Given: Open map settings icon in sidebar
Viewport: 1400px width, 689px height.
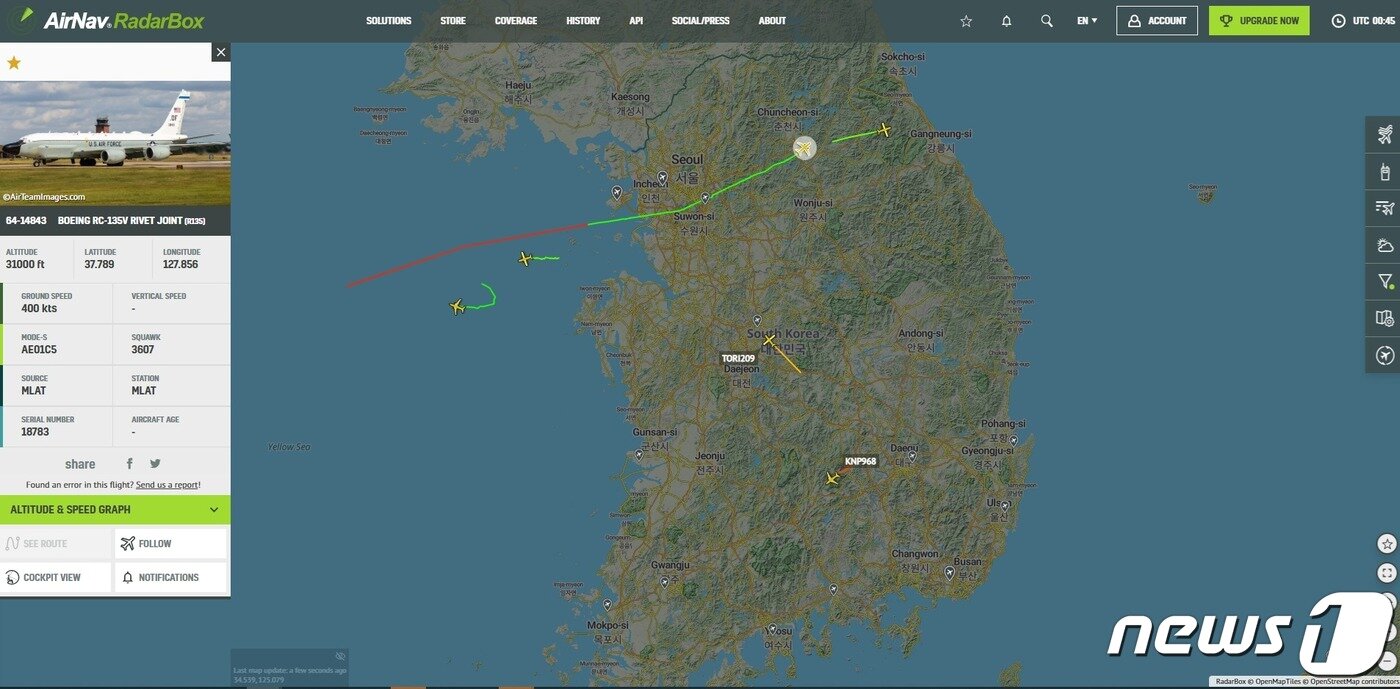Looking at the screenshot, I should [x=1384, y=318].
